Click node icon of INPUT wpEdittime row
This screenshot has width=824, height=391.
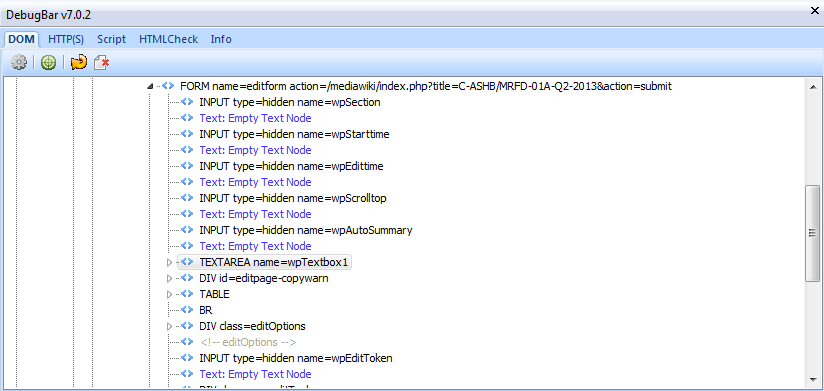[x=187, y=166]
